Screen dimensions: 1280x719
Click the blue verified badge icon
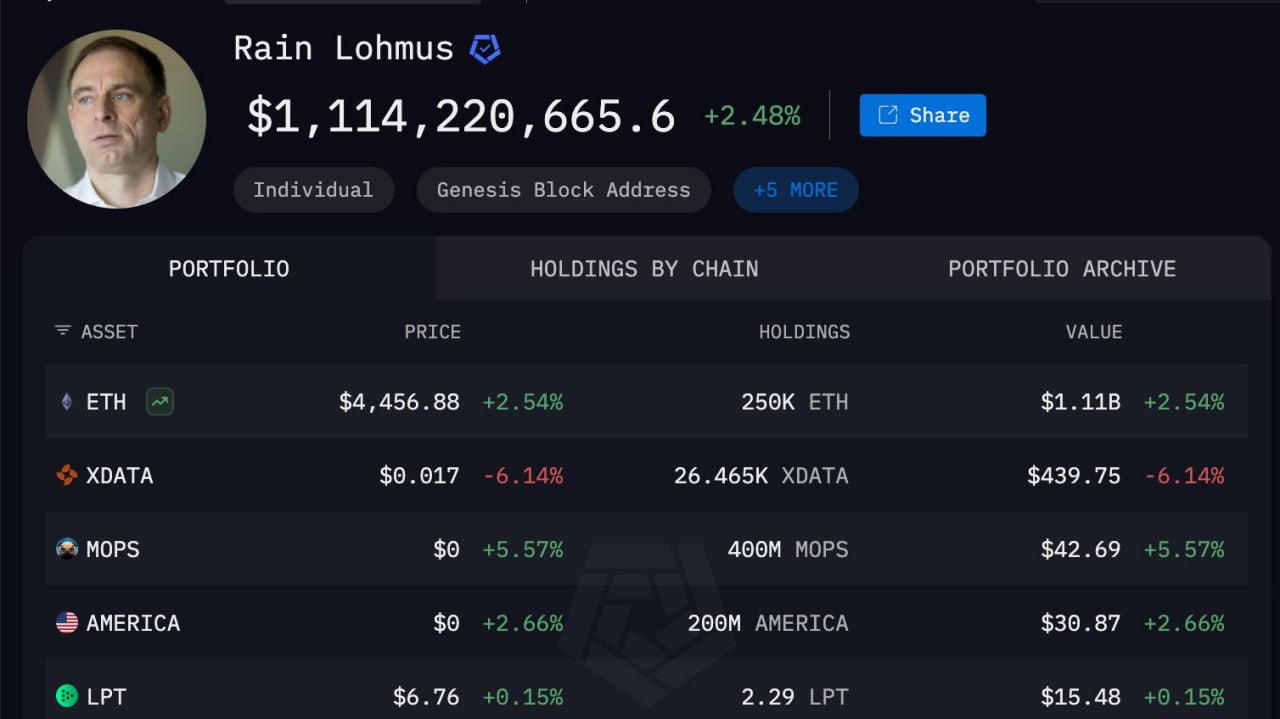[485, 49]
